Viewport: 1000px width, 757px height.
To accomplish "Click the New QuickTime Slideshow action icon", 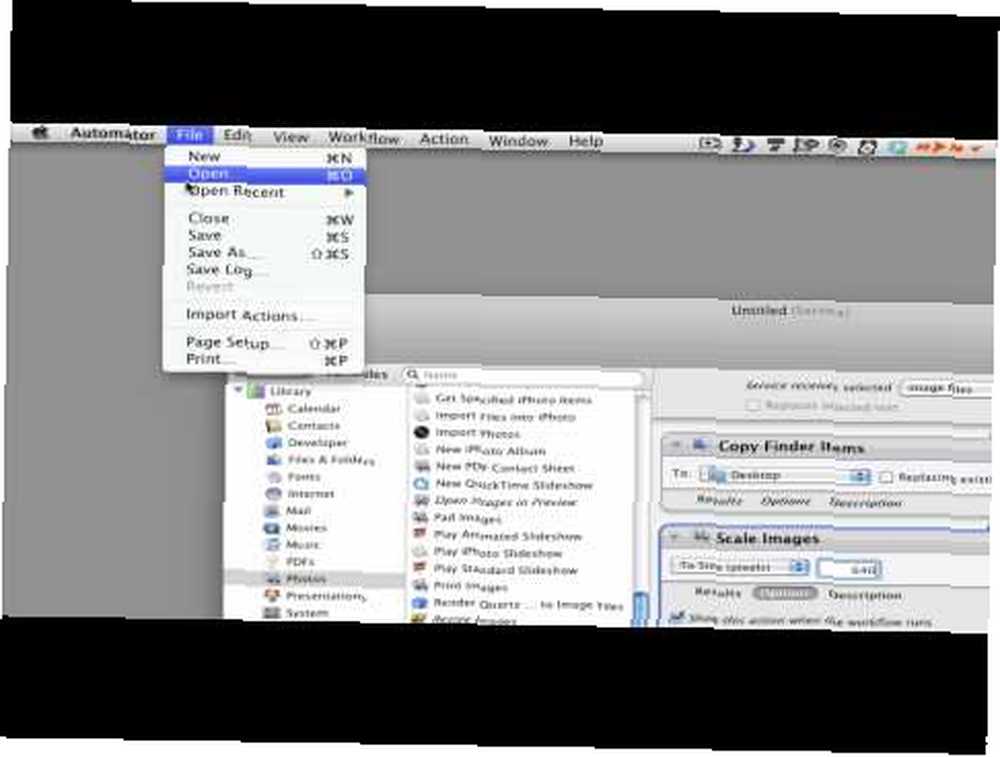I will tap(421, 484).
